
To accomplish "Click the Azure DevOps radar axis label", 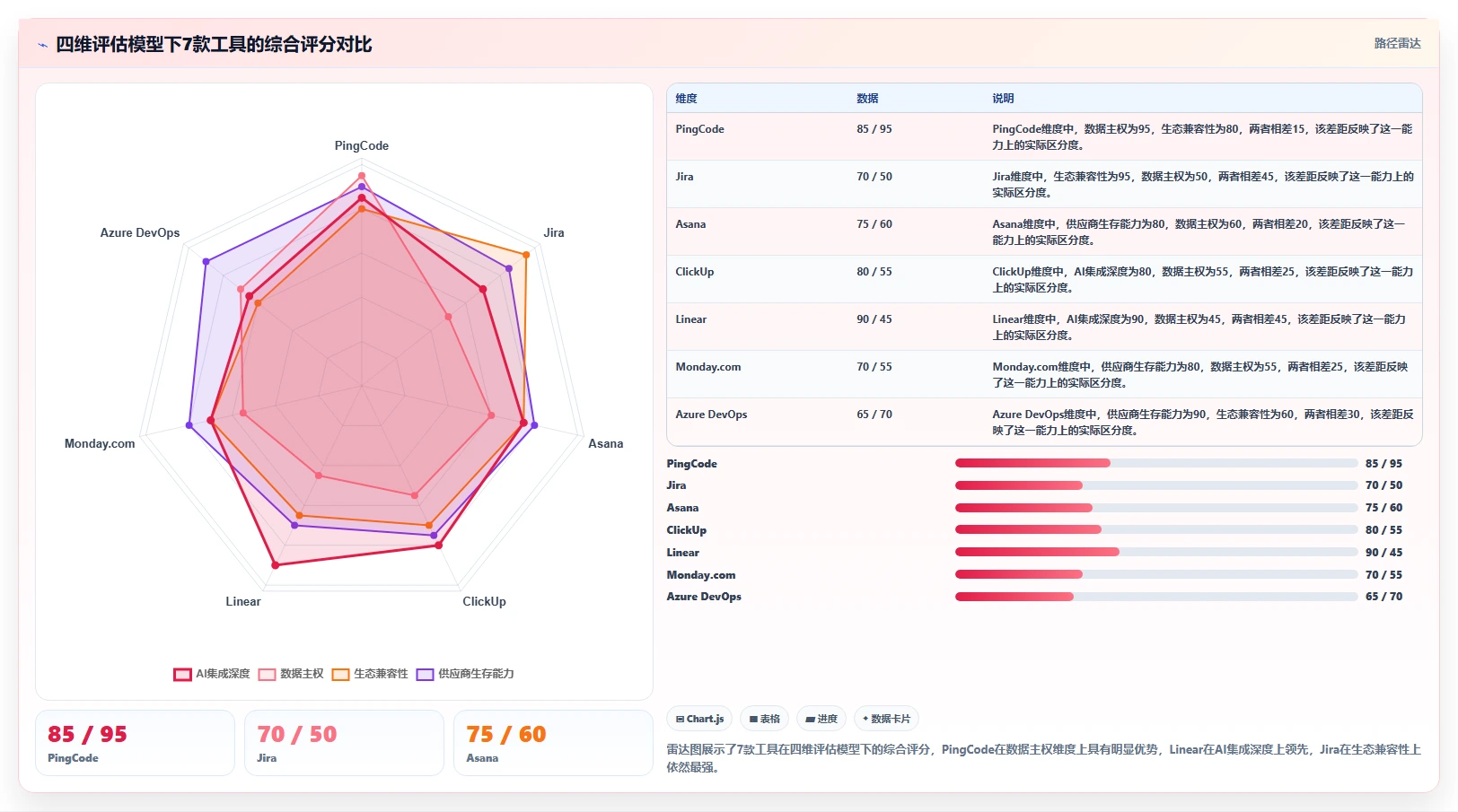I will tap(140, 232).
